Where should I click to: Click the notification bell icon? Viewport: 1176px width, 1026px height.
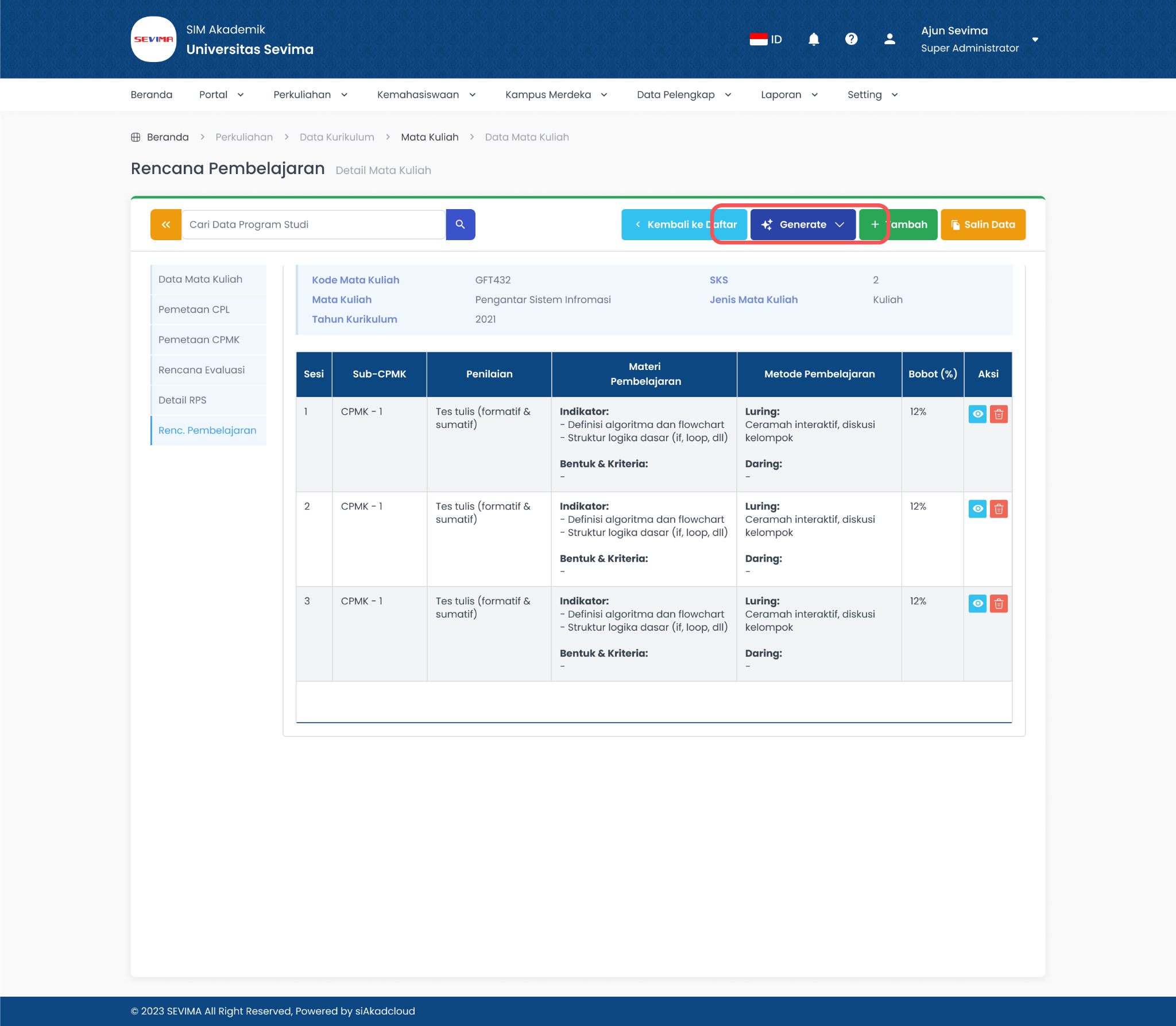(x=813, y=39)
